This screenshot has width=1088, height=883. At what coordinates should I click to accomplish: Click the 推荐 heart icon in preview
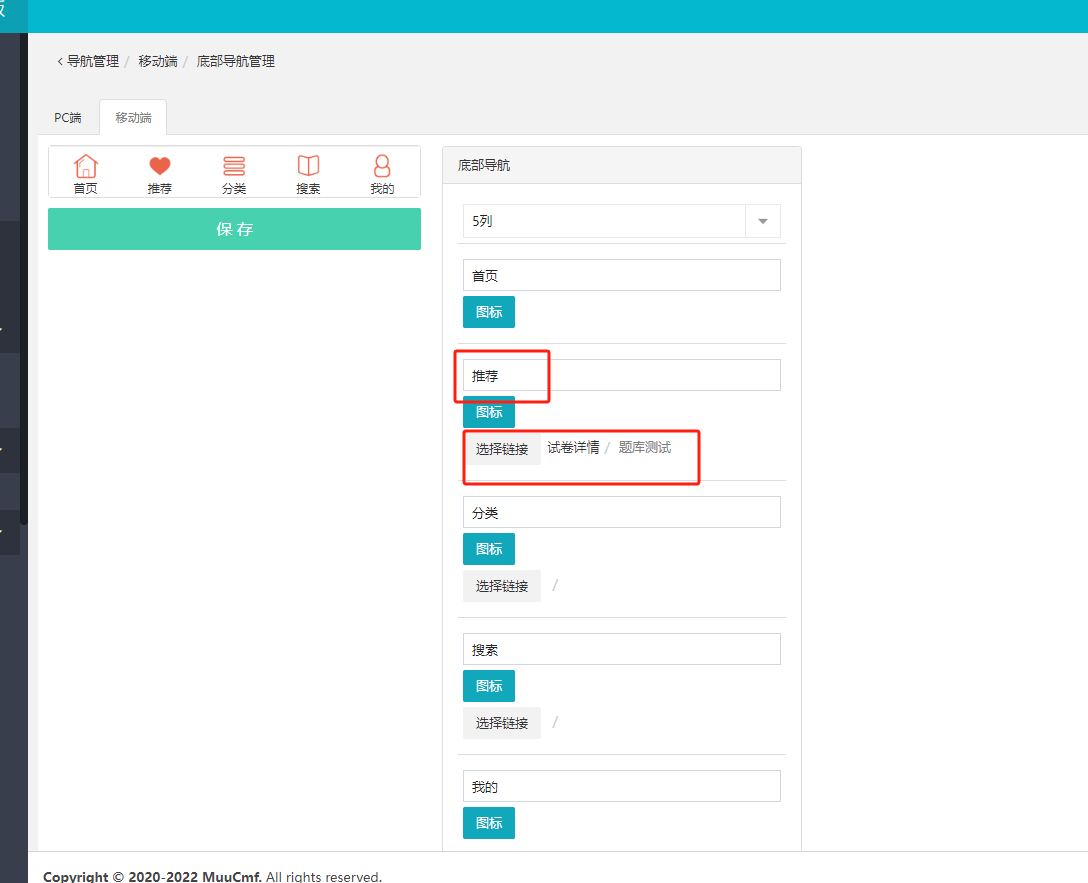pos(160,166)
